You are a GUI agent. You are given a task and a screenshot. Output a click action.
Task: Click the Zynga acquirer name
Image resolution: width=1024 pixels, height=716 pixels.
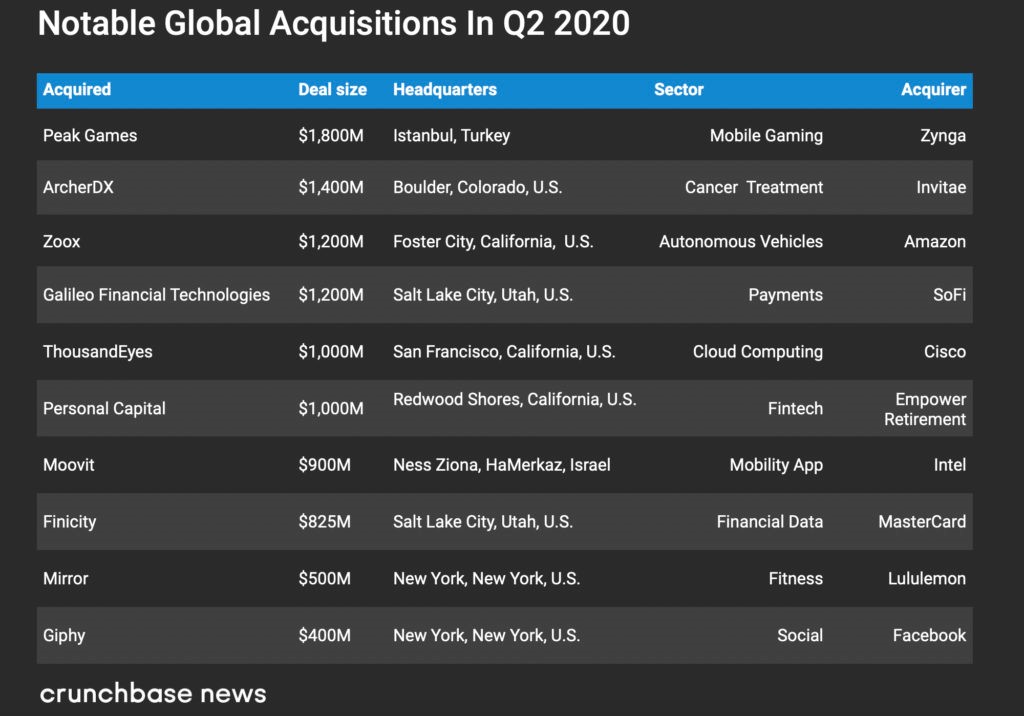[943, 136]
